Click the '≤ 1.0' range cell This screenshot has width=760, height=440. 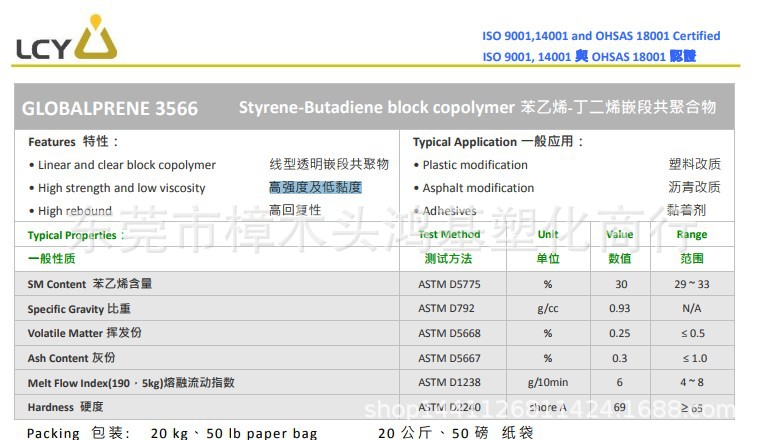click(695, 358)
